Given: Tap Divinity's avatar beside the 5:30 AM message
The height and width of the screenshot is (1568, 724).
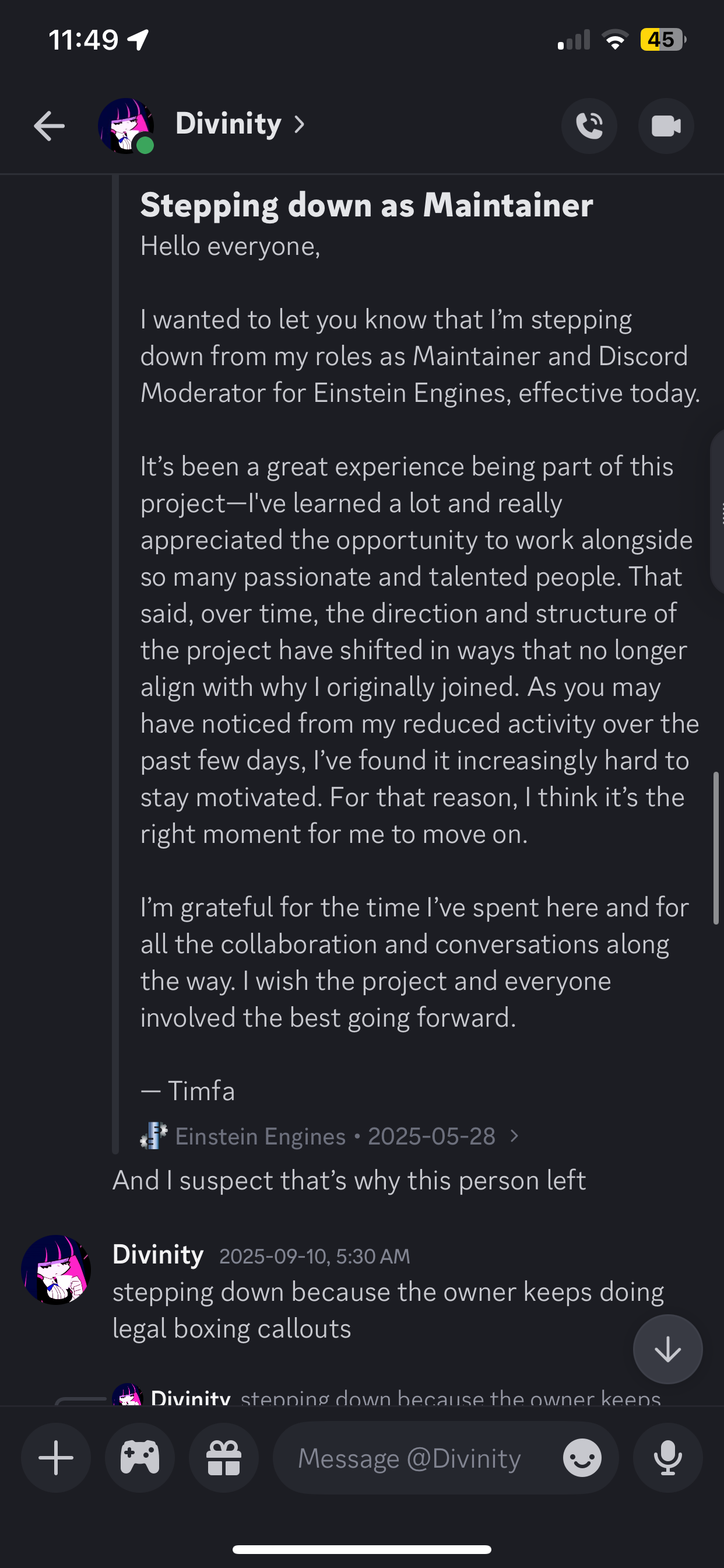Looking at the screenshot, I should click(x=56, y=1269).
